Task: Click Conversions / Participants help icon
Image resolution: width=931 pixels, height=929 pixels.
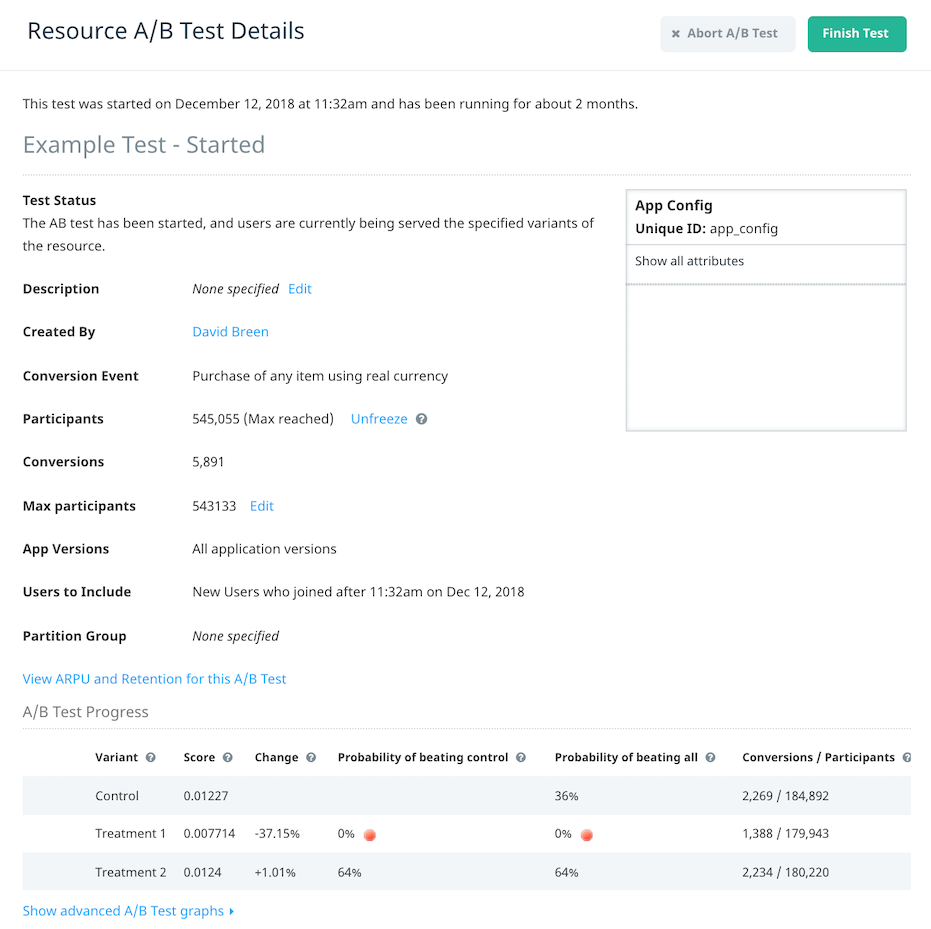Action: 907,757
